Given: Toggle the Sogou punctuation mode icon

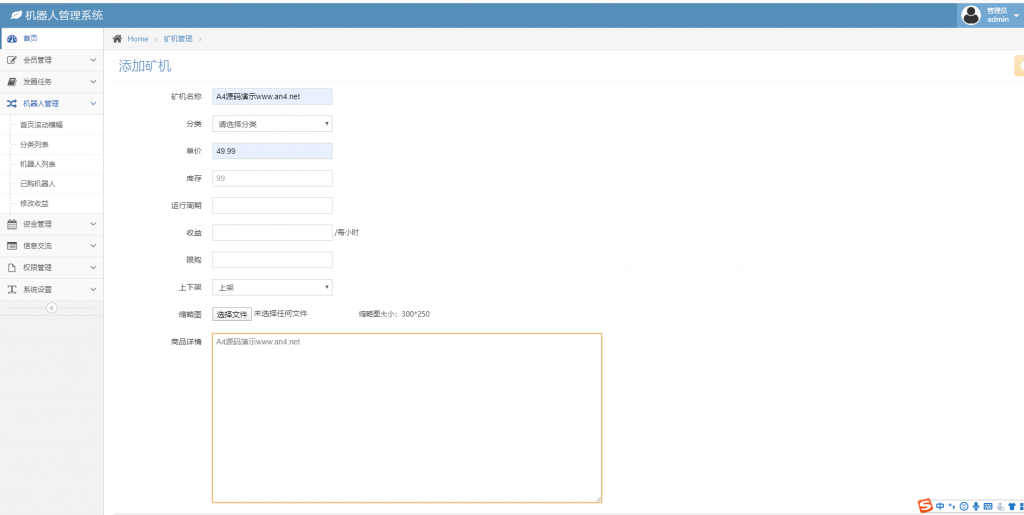Looking at the screenshot, I should [952, 506].
